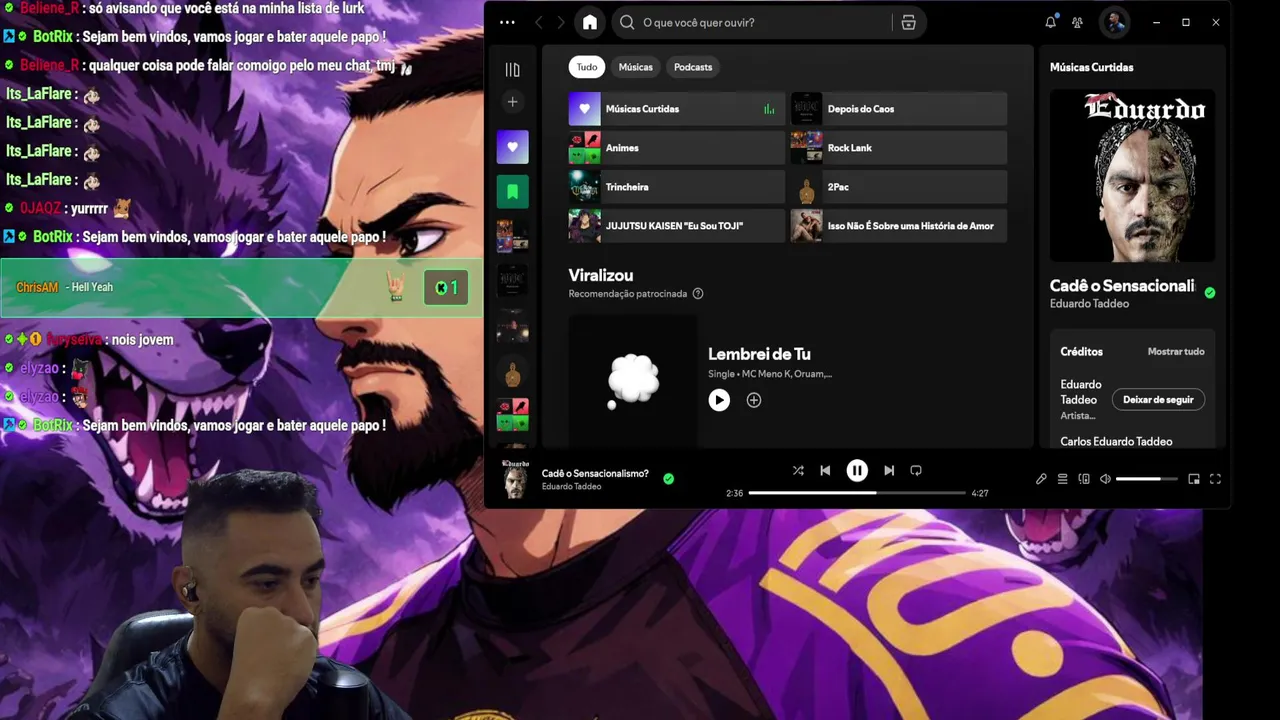Open Eduardo Taddeo artist link in the right panel

click(1089, 304)
